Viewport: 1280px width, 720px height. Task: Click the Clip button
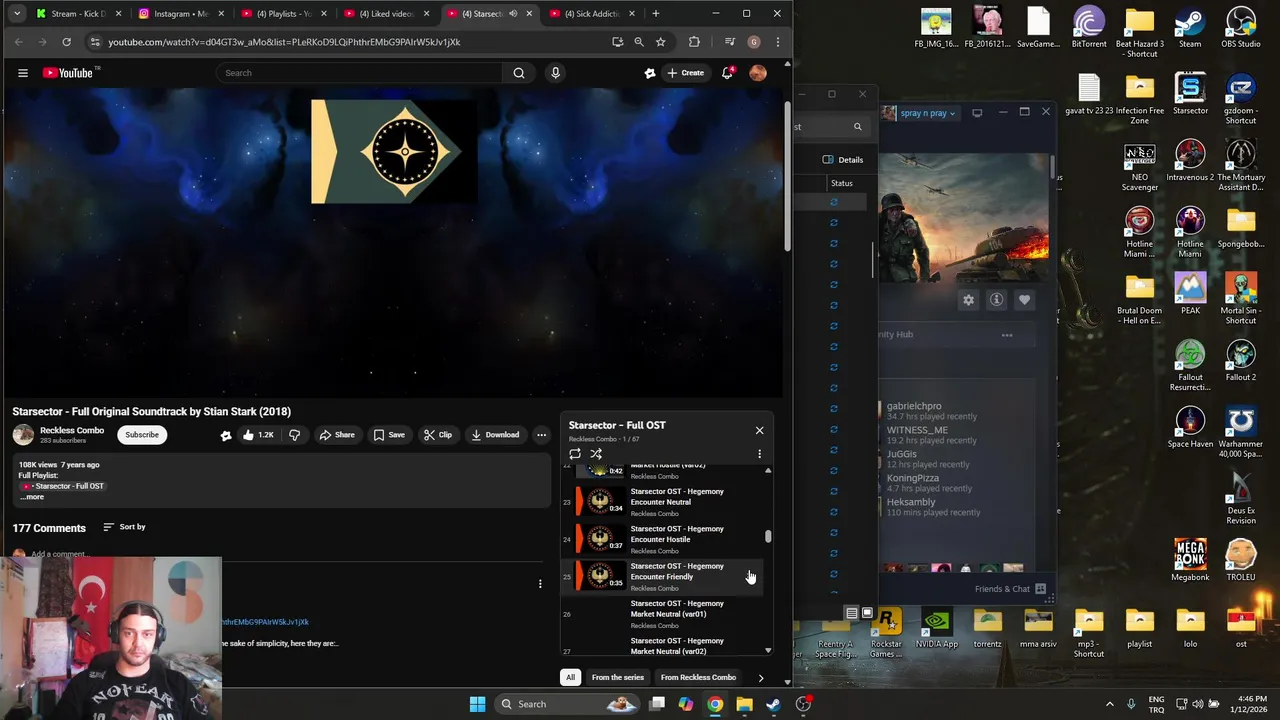point(438,435)
